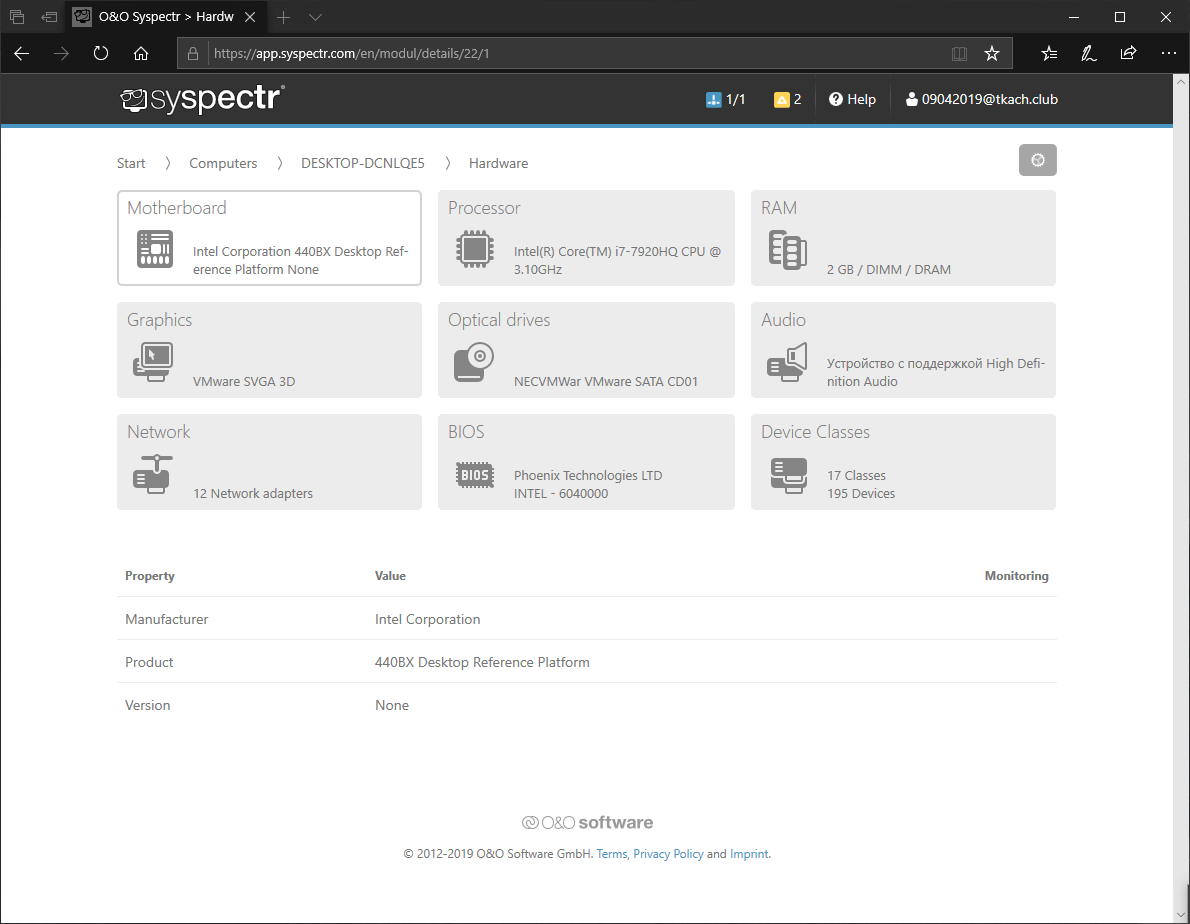Refresh the page
1190x924 pixels.
(x=101, y=53)
